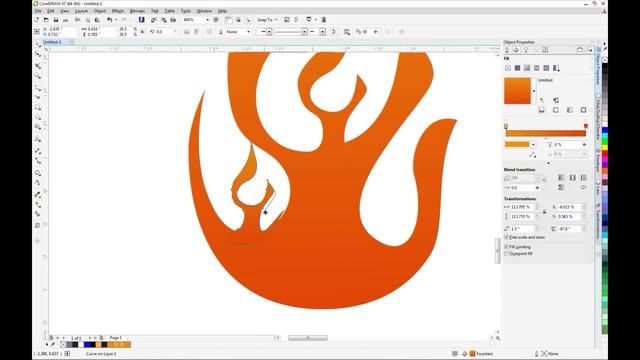Click the Fountain fill indicator in status bar
The width and height of the screenshot is (640, 360).
481,353
